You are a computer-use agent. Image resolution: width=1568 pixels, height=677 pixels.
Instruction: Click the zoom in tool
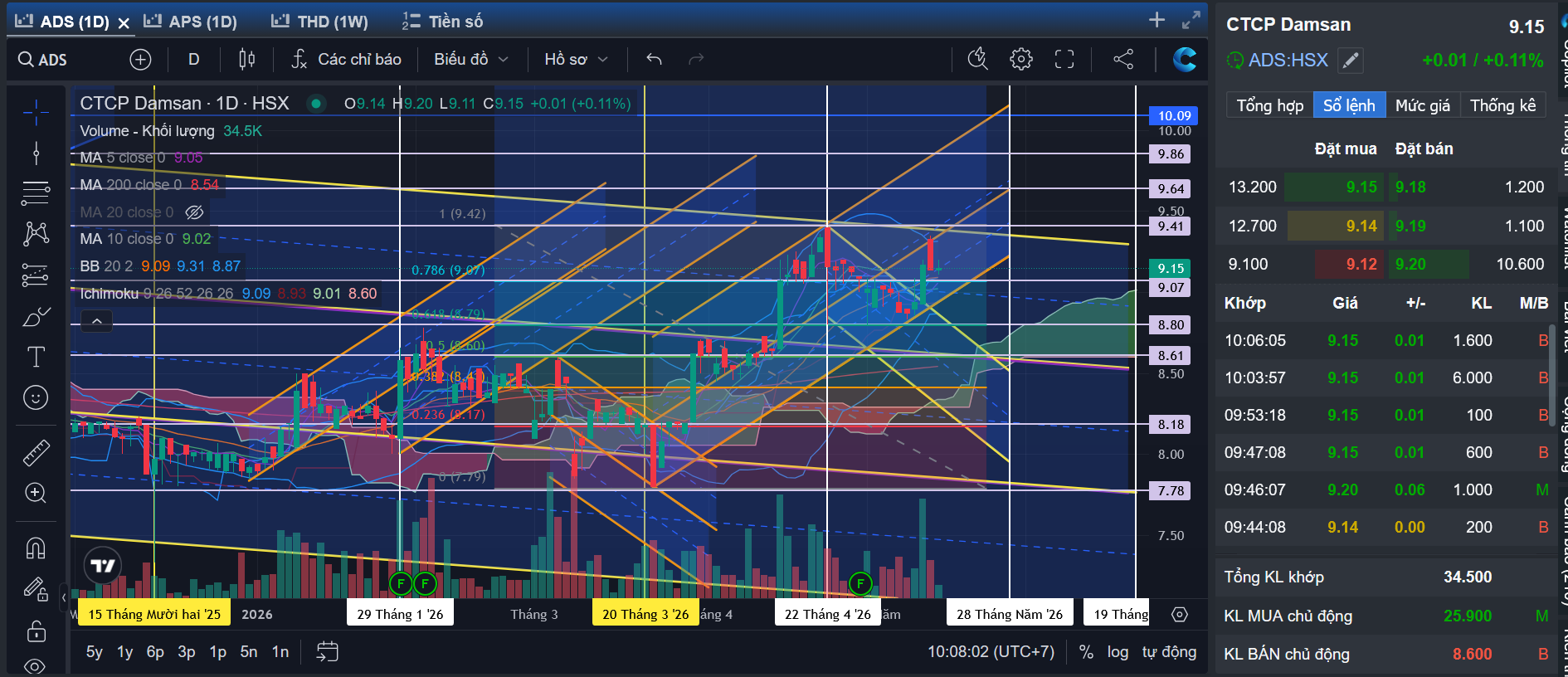coord(36,493)
